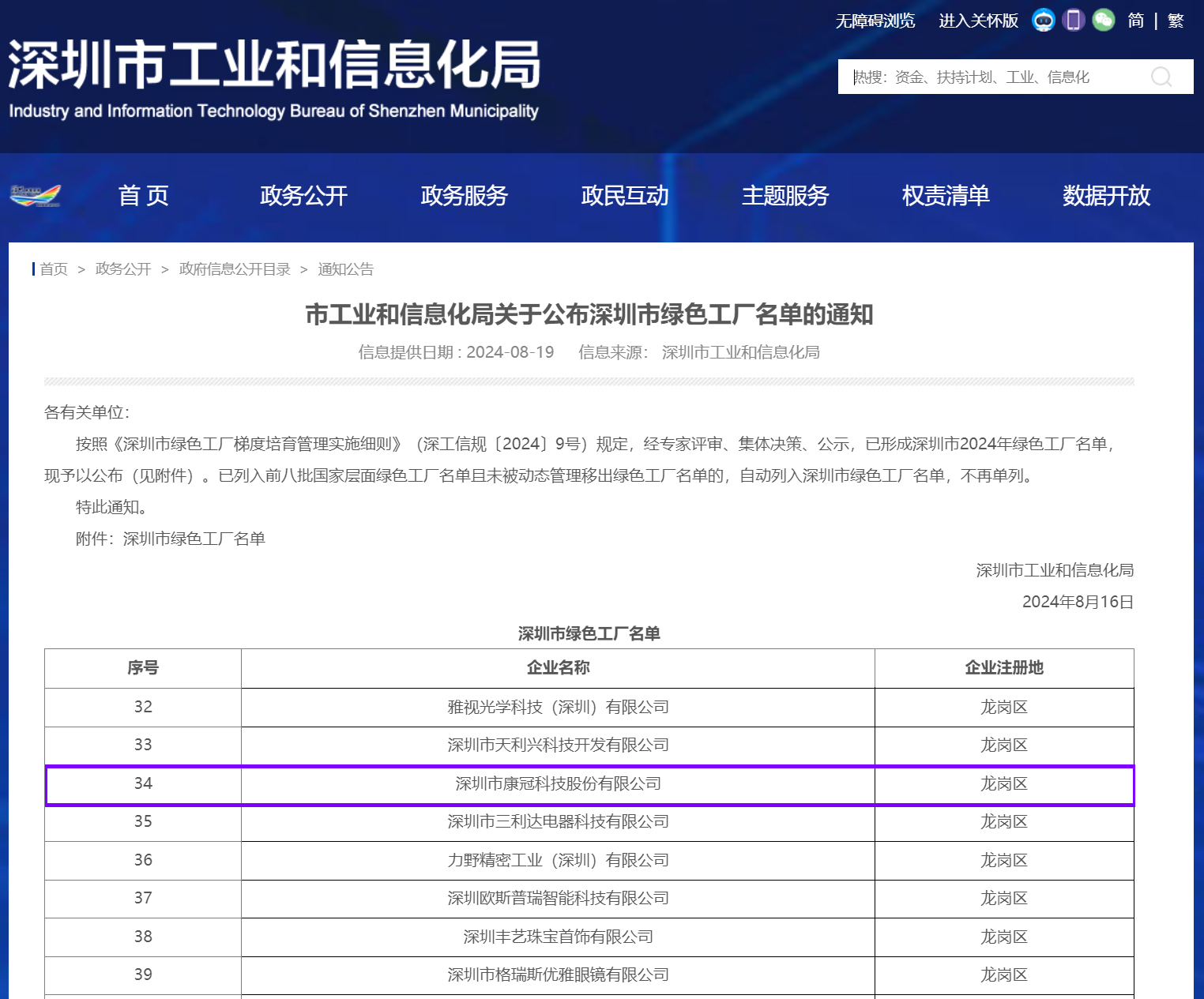Click 通知公告 breadcrumb link
This screenshot has height=999, width=1204.
click(x=345, y=269)
